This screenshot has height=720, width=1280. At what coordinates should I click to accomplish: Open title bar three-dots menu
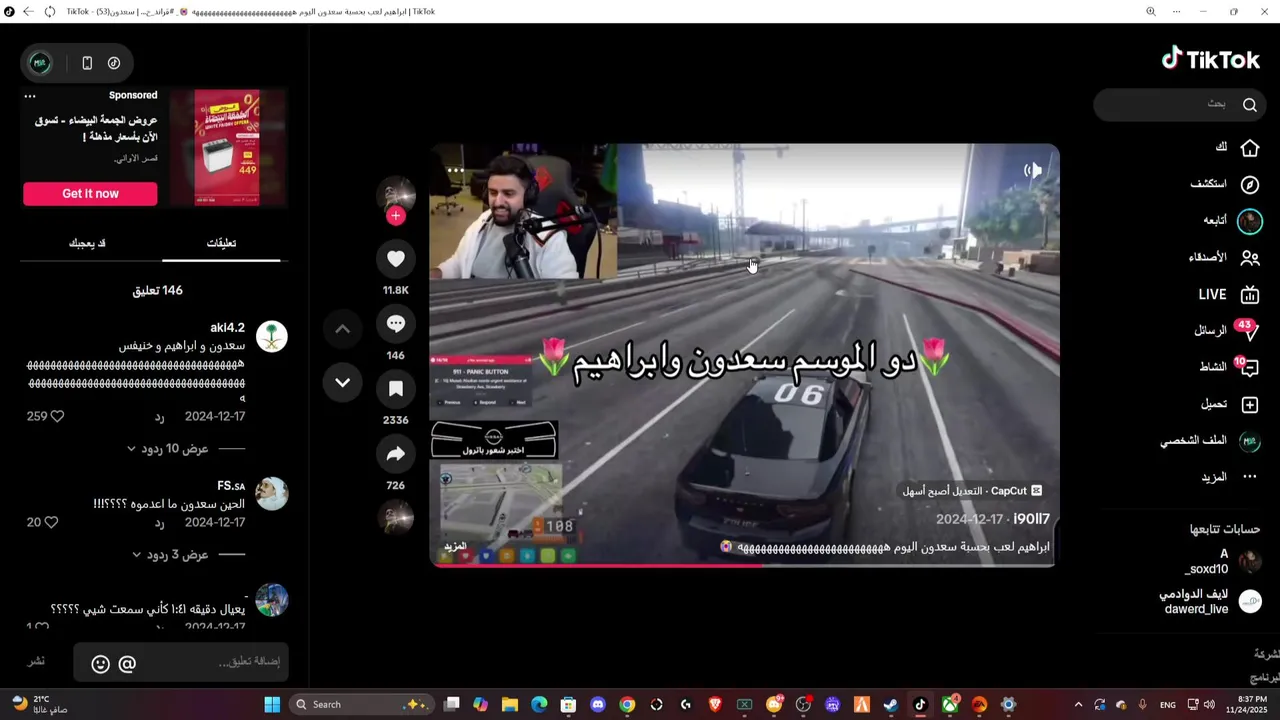[x=1176, y=12]
